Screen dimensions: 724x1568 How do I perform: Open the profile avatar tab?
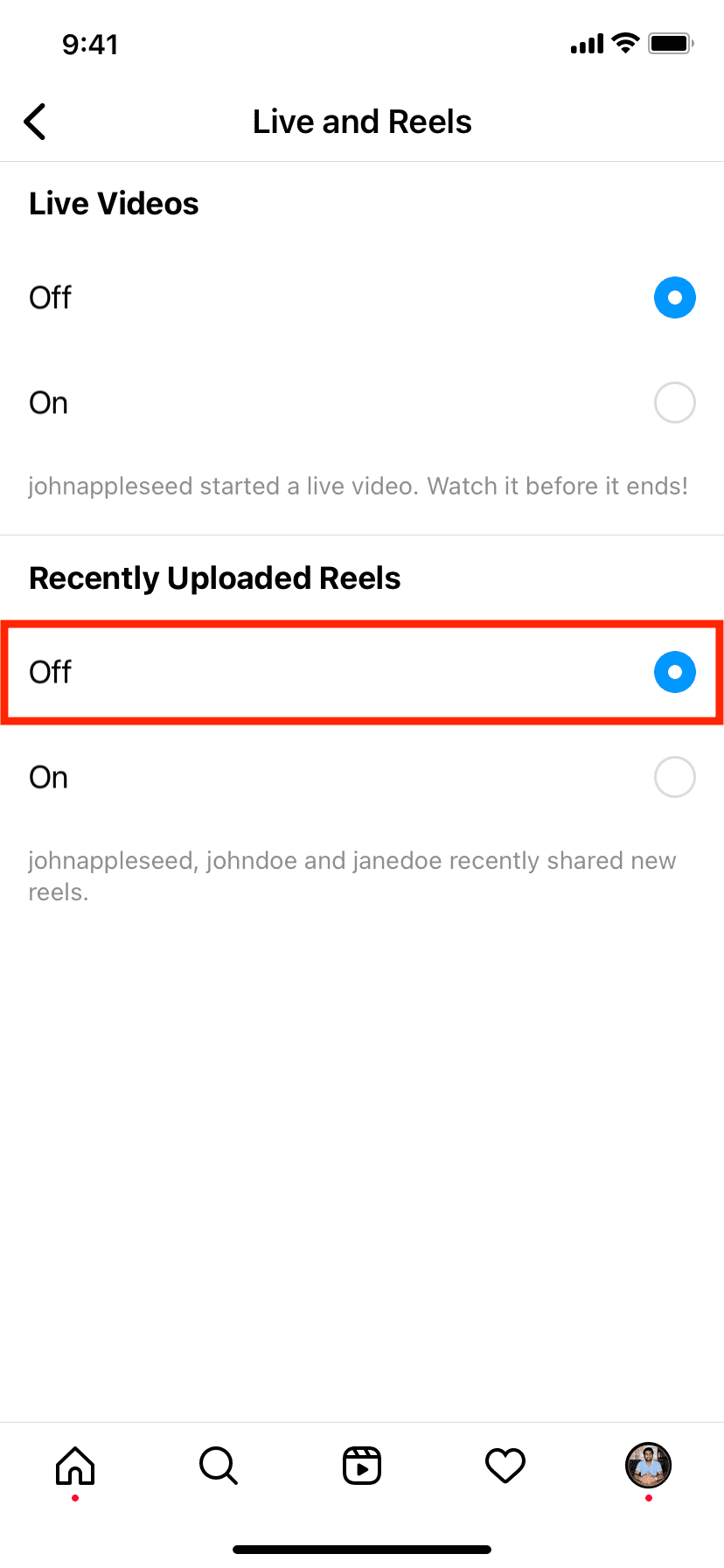pos(648,1466)
